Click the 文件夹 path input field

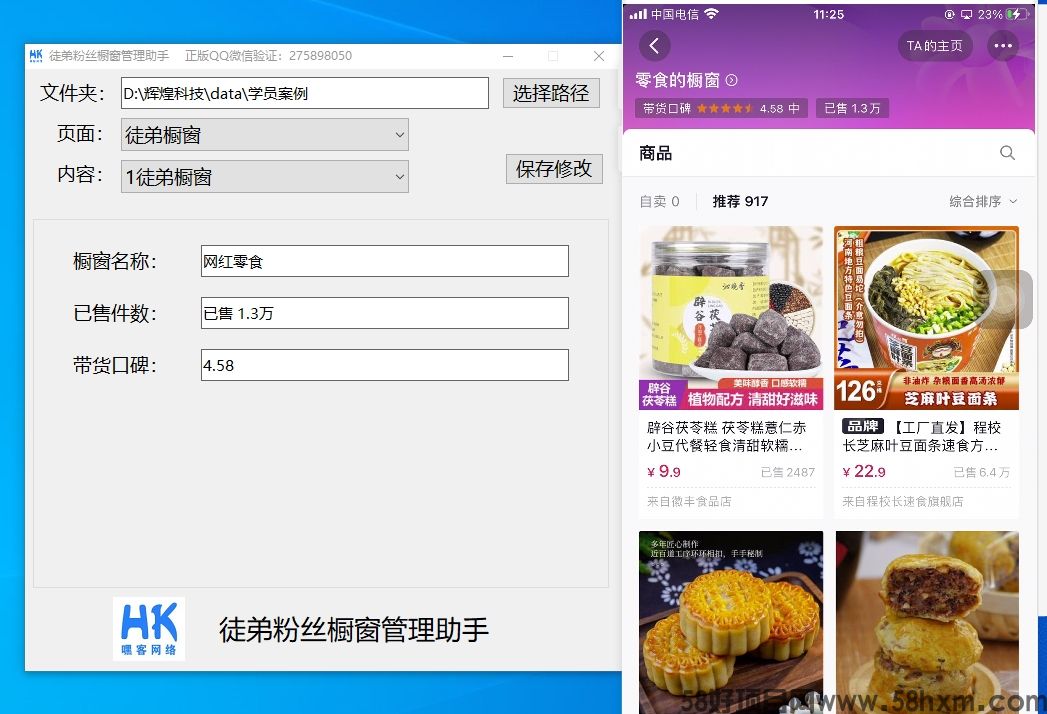coord(304,93)
